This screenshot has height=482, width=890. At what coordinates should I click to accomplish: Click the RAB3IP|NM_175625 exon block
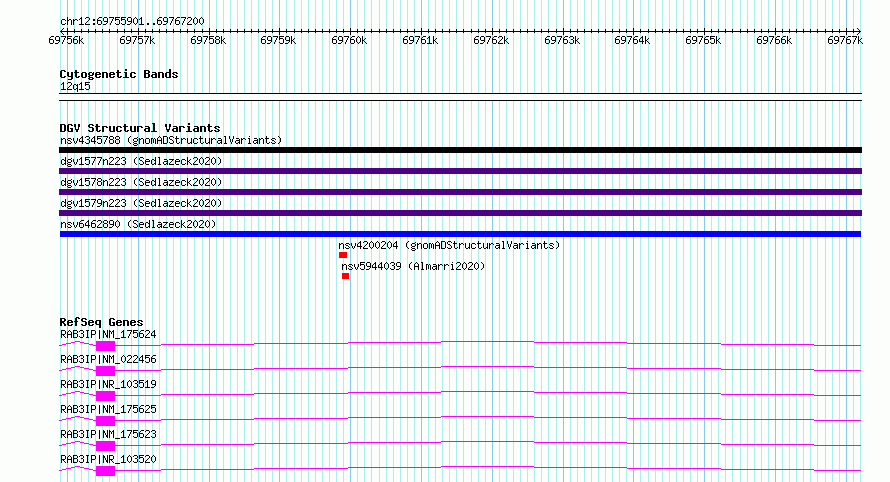click(106, 421)
